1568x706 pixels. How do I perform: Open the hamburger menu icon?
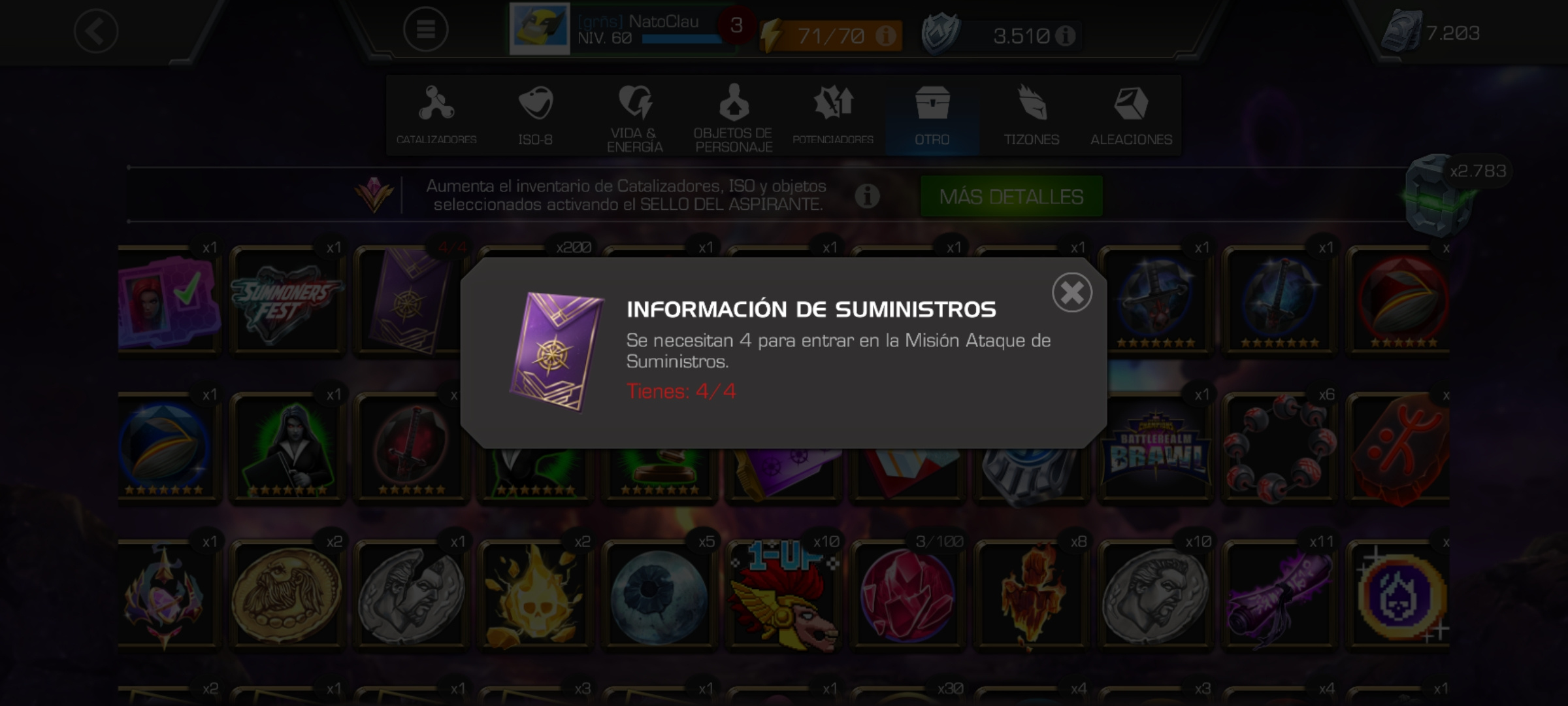click(x=425, y=29)
